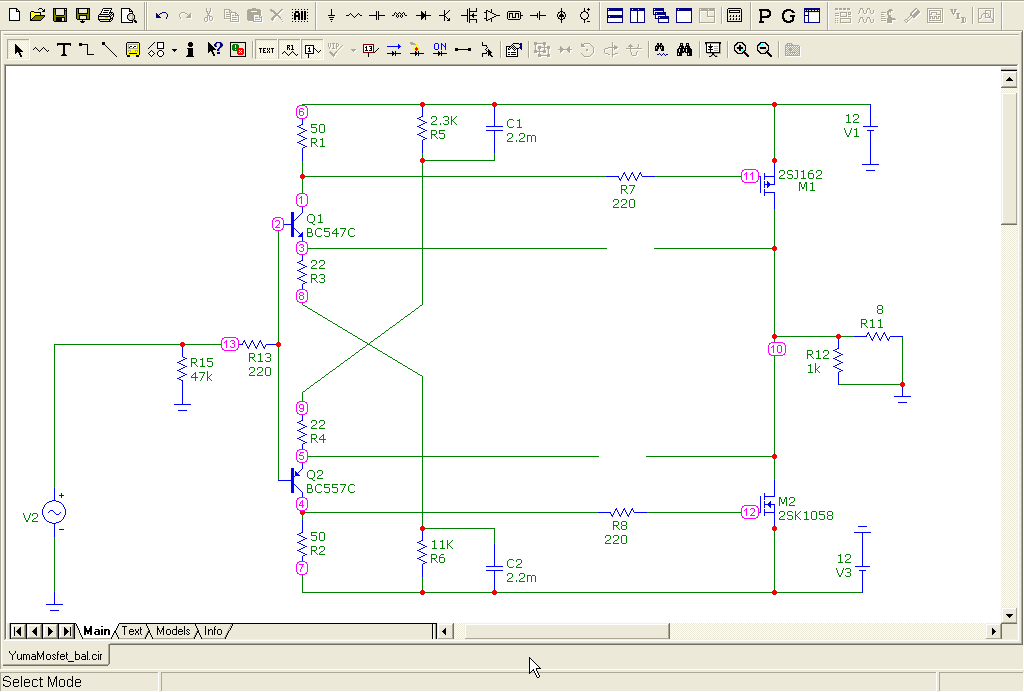Select the NPN transistor component tool

(x=445, y=16)
